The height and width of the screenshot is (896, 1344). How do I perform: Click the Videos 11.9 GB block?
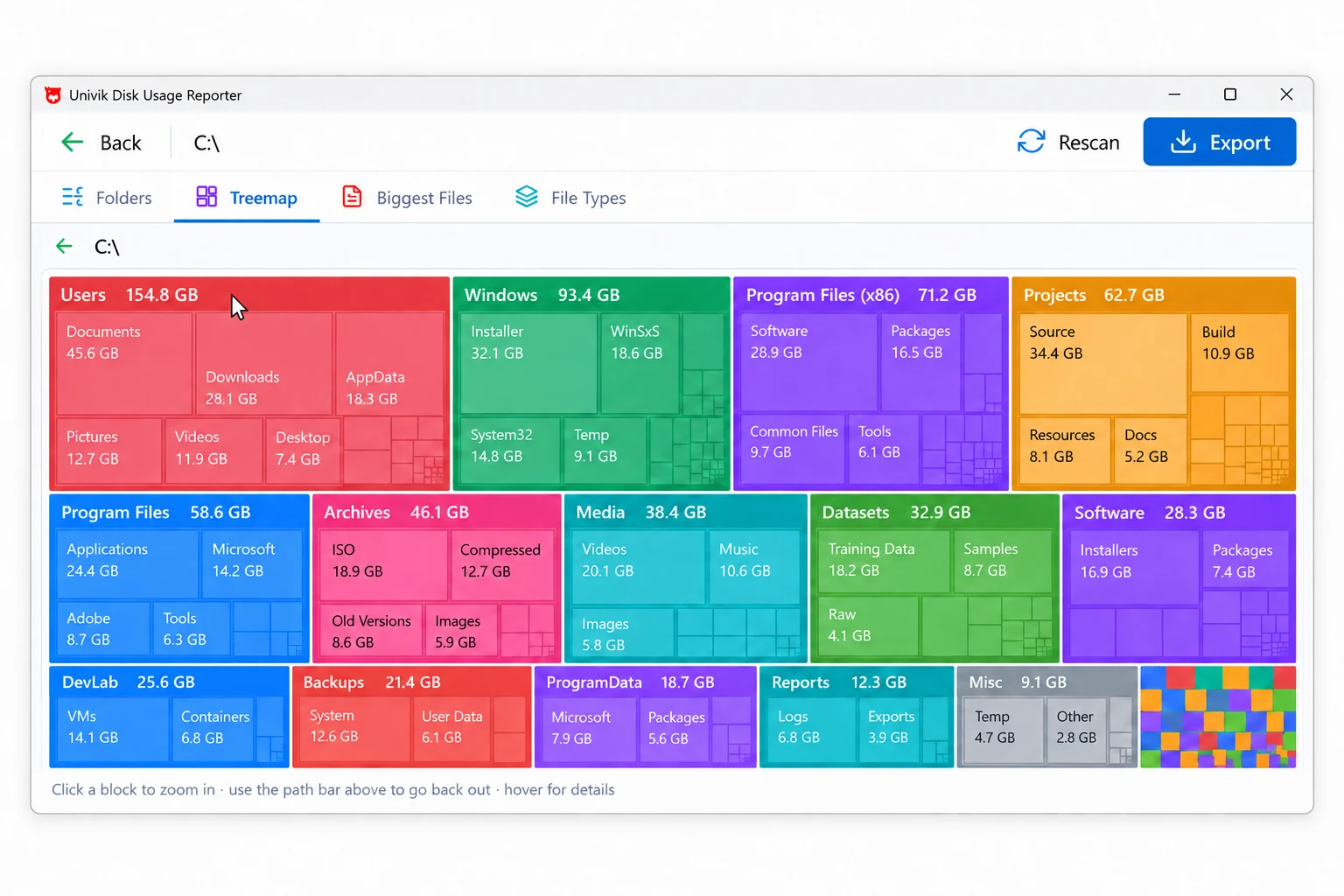pyautogui.click(x=213, y=450)
